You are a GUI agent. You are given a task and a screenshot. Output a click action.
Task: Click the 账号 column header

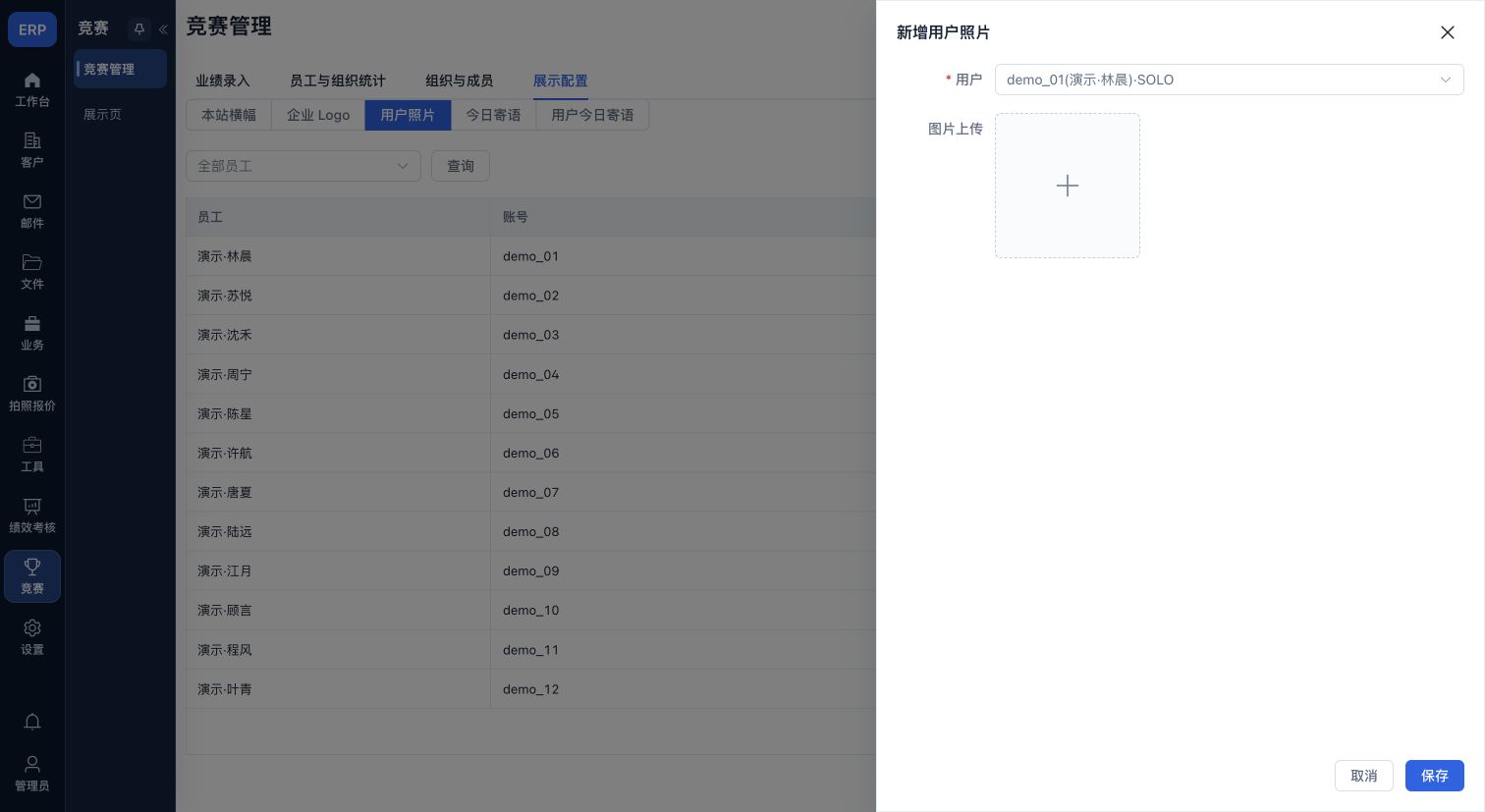tap(683, 217)
